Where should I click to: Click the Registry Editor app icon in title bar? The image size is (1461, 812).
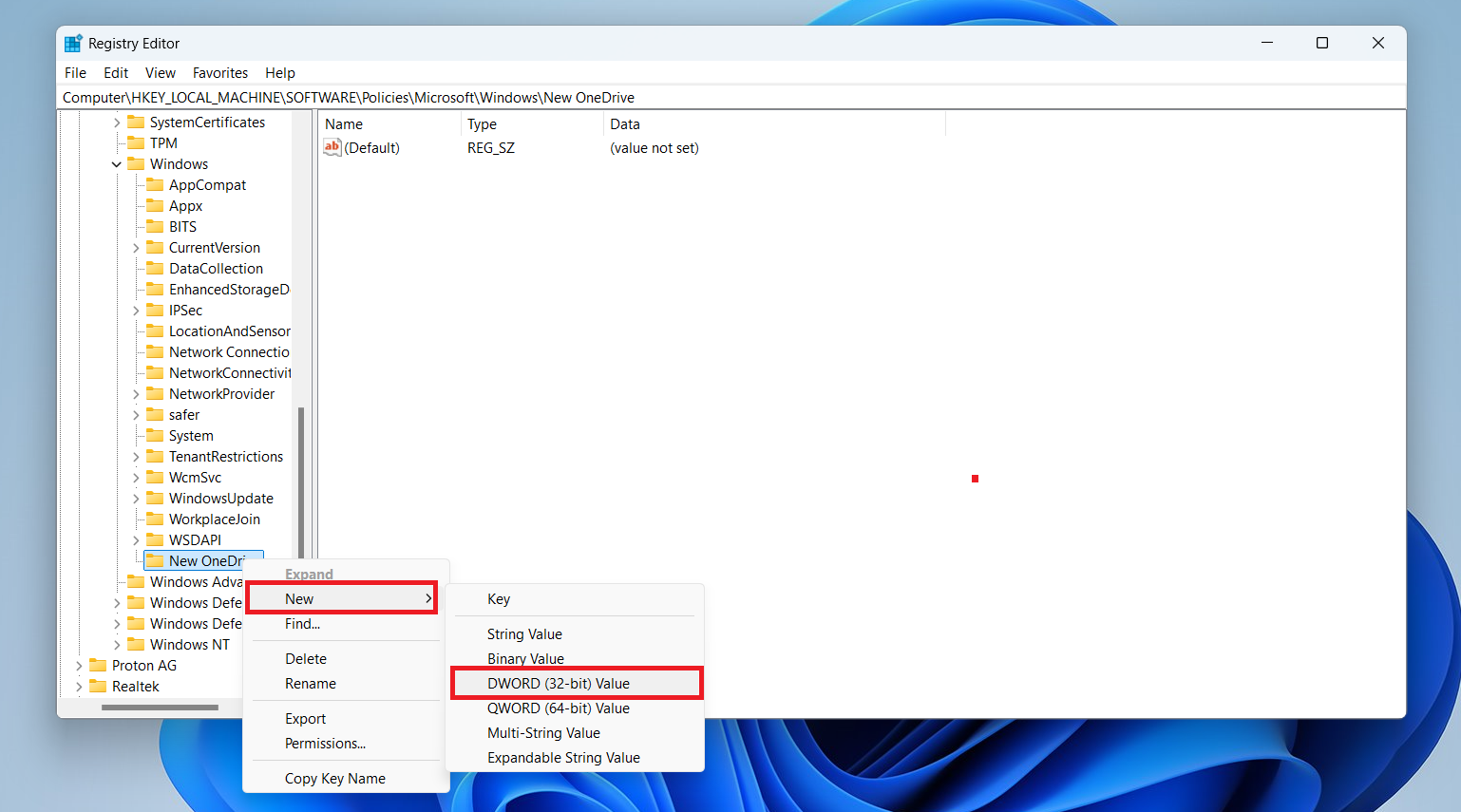(73, 44)
